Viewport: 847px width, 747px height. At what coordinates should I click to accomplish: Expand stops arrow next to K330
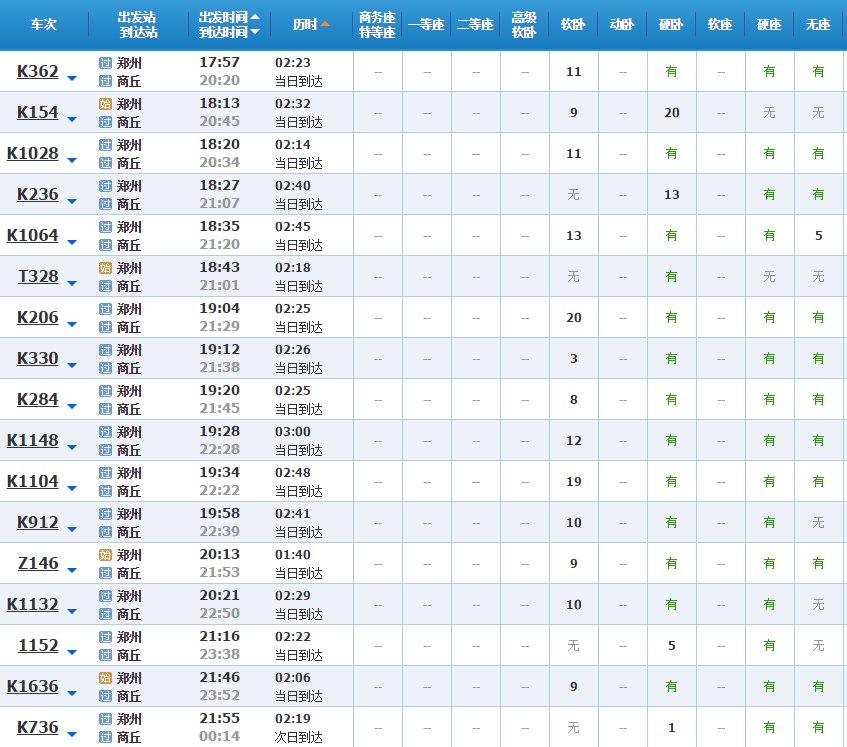pyautogui.click(x=72, y=366)
